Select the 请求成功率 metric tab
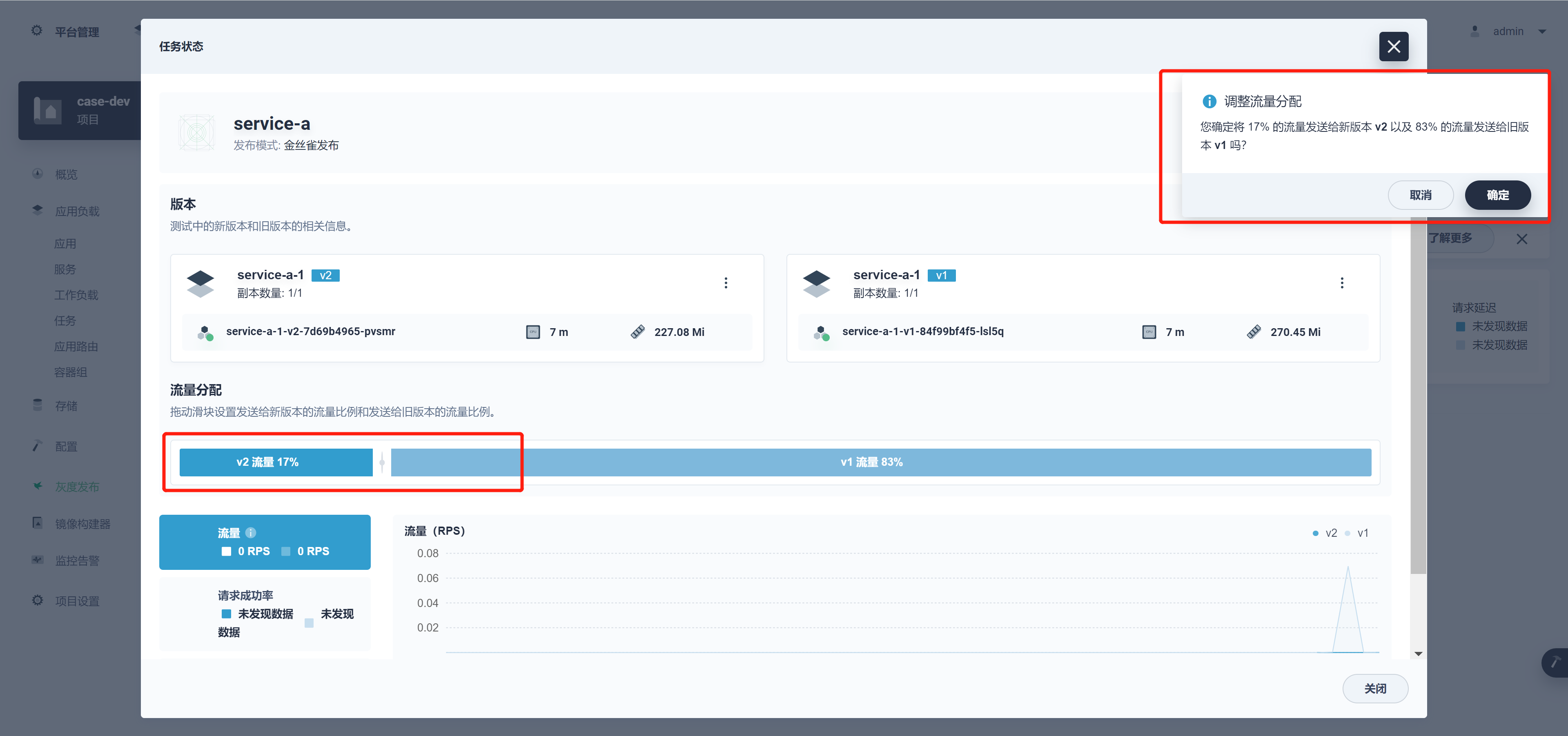Screen dimensions: 1568x736 coord(265,613)
